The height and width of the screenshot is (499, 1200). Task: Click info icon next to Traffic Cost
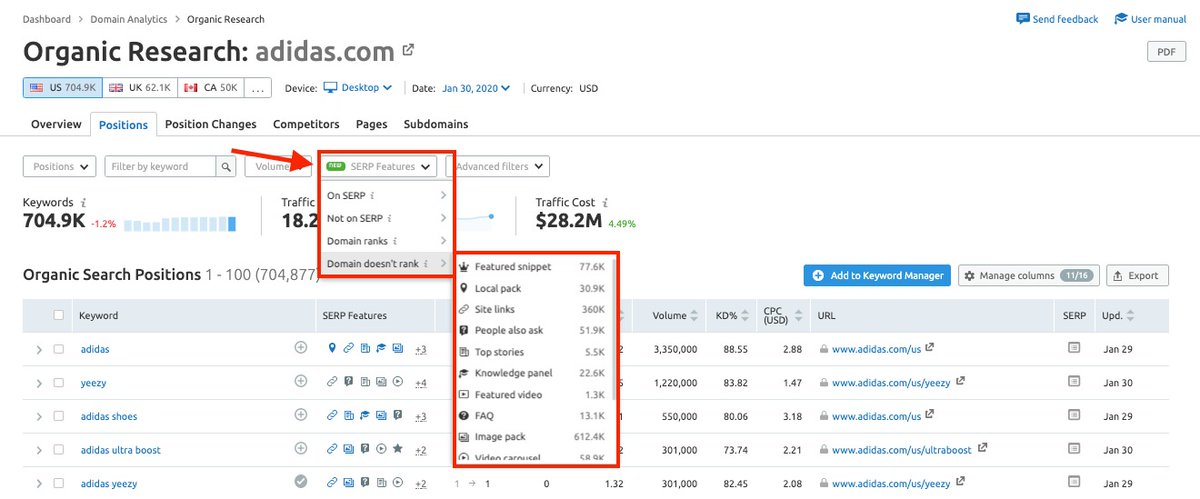(x=605, y=203)
